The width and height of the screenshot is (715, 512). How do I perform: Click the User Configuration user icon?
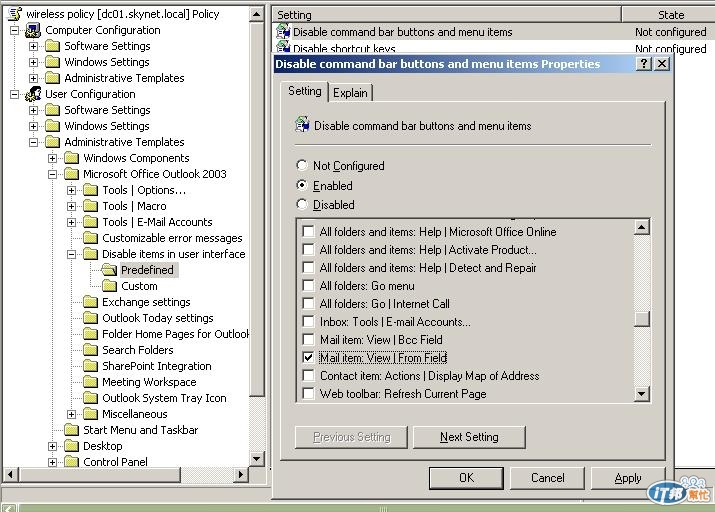tap(33, 94)
